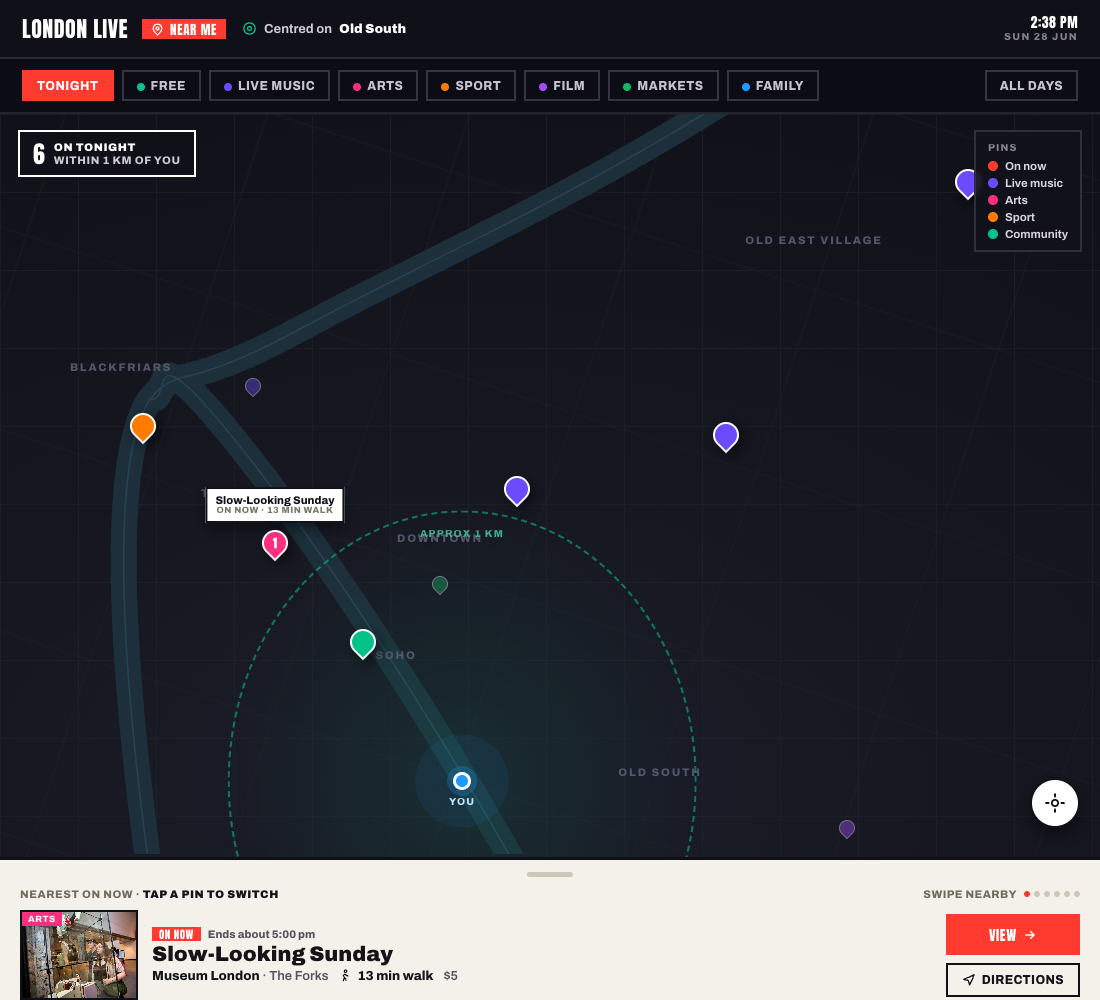
Task: Switch to All Days view
Action: 1031,86
